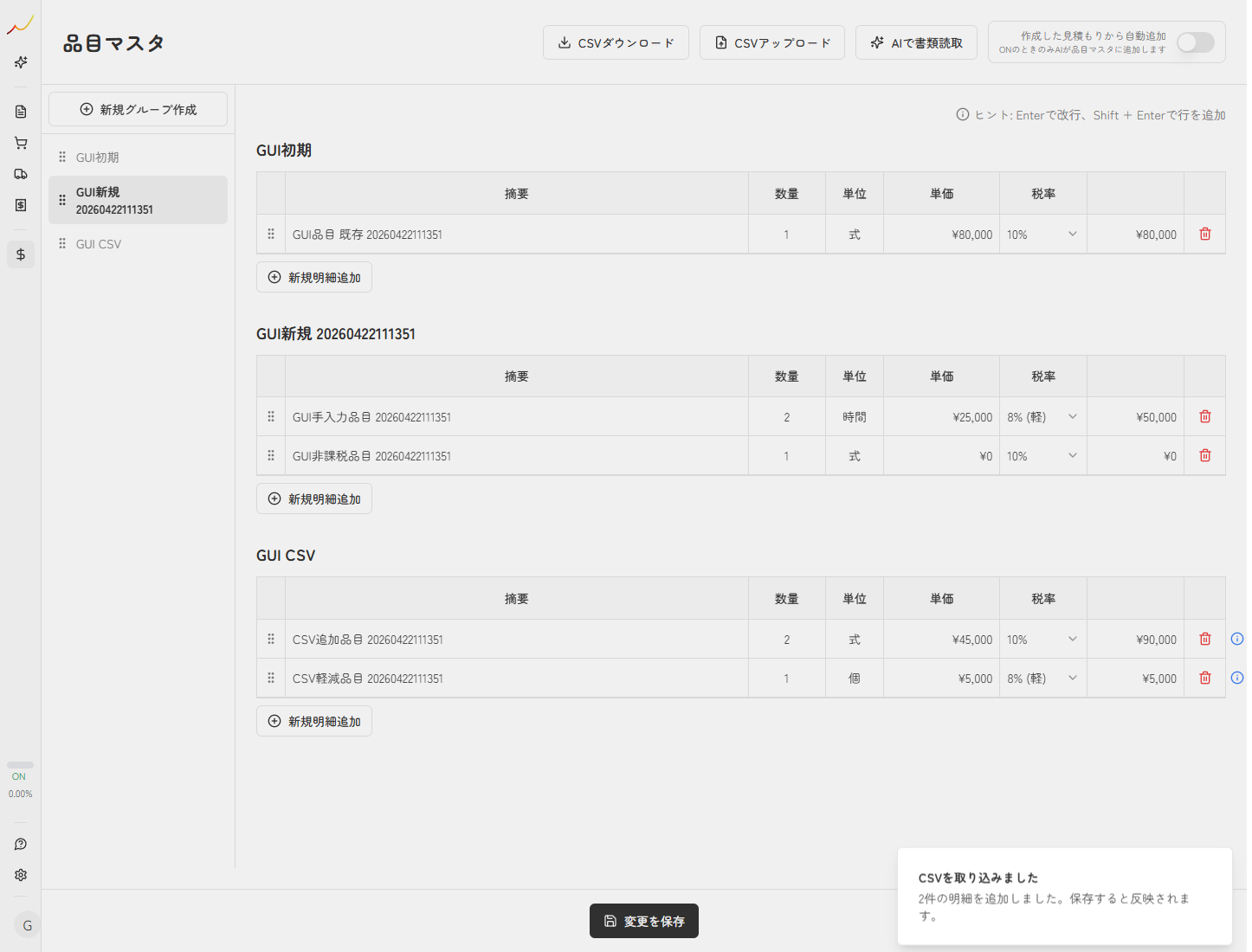Open the help chat bubble icon
1252x952 pixels.
point(20,844)
